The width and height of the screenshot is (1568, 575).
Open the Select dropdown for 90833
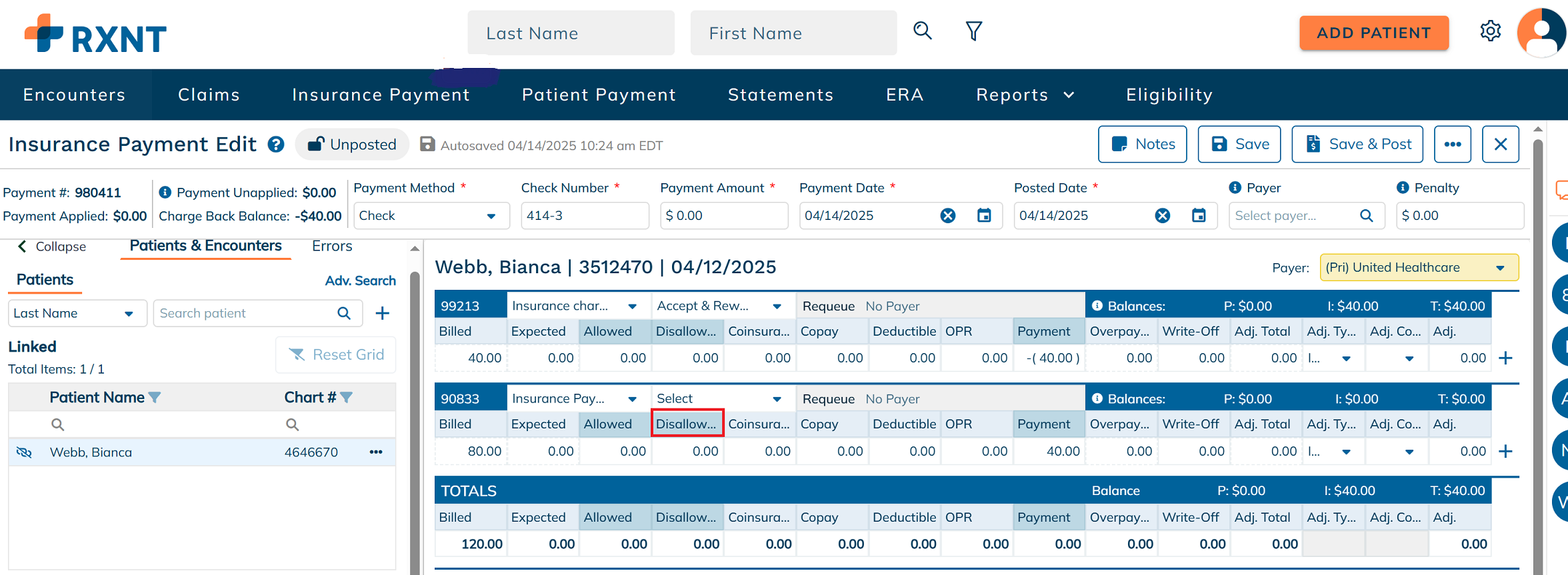tap(723, 398)
